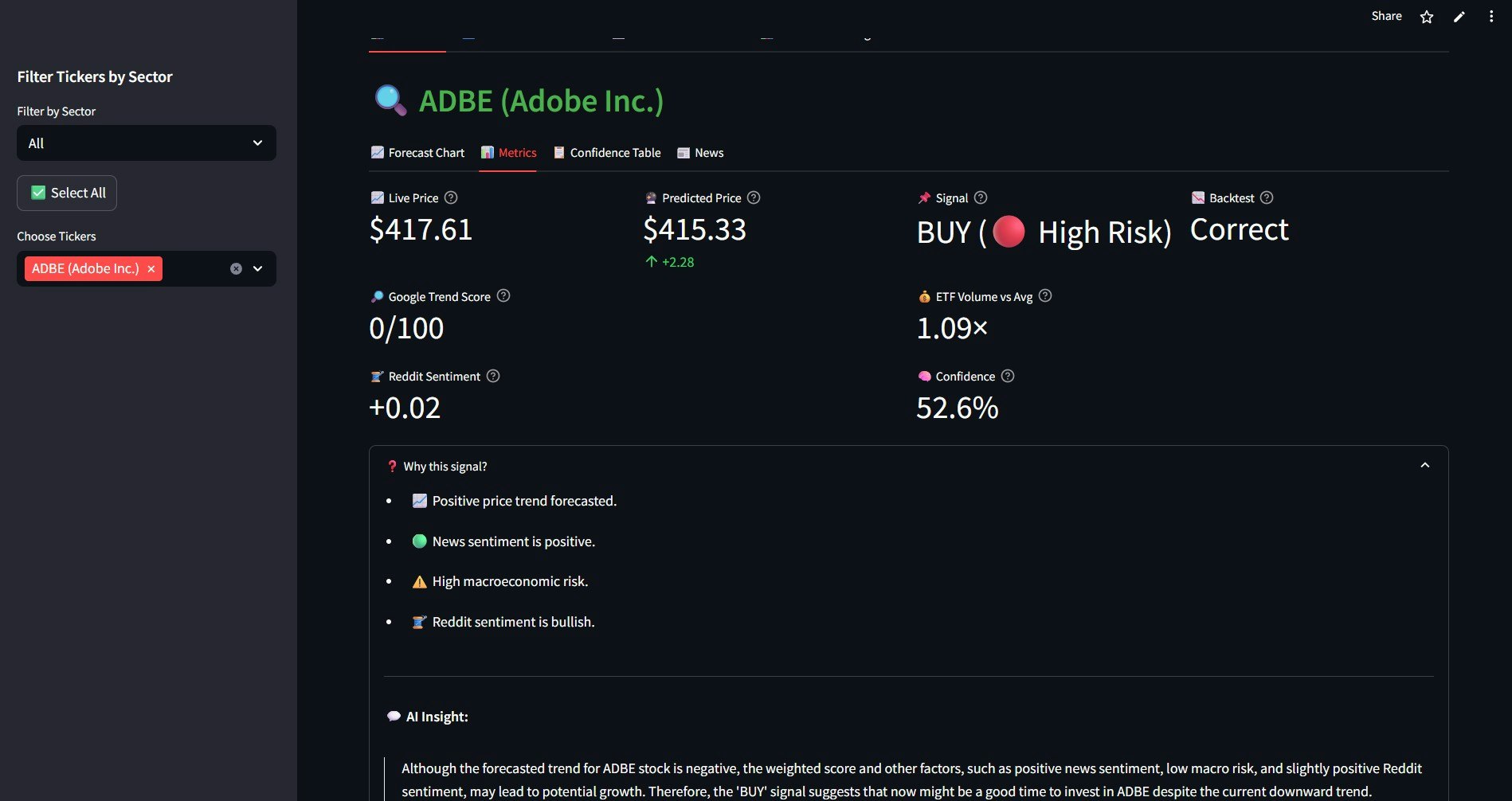This screenshot has height=801, width=1512.
Task: Click the Reddit Sentiment value +0.02
Action: click(405, 408)
